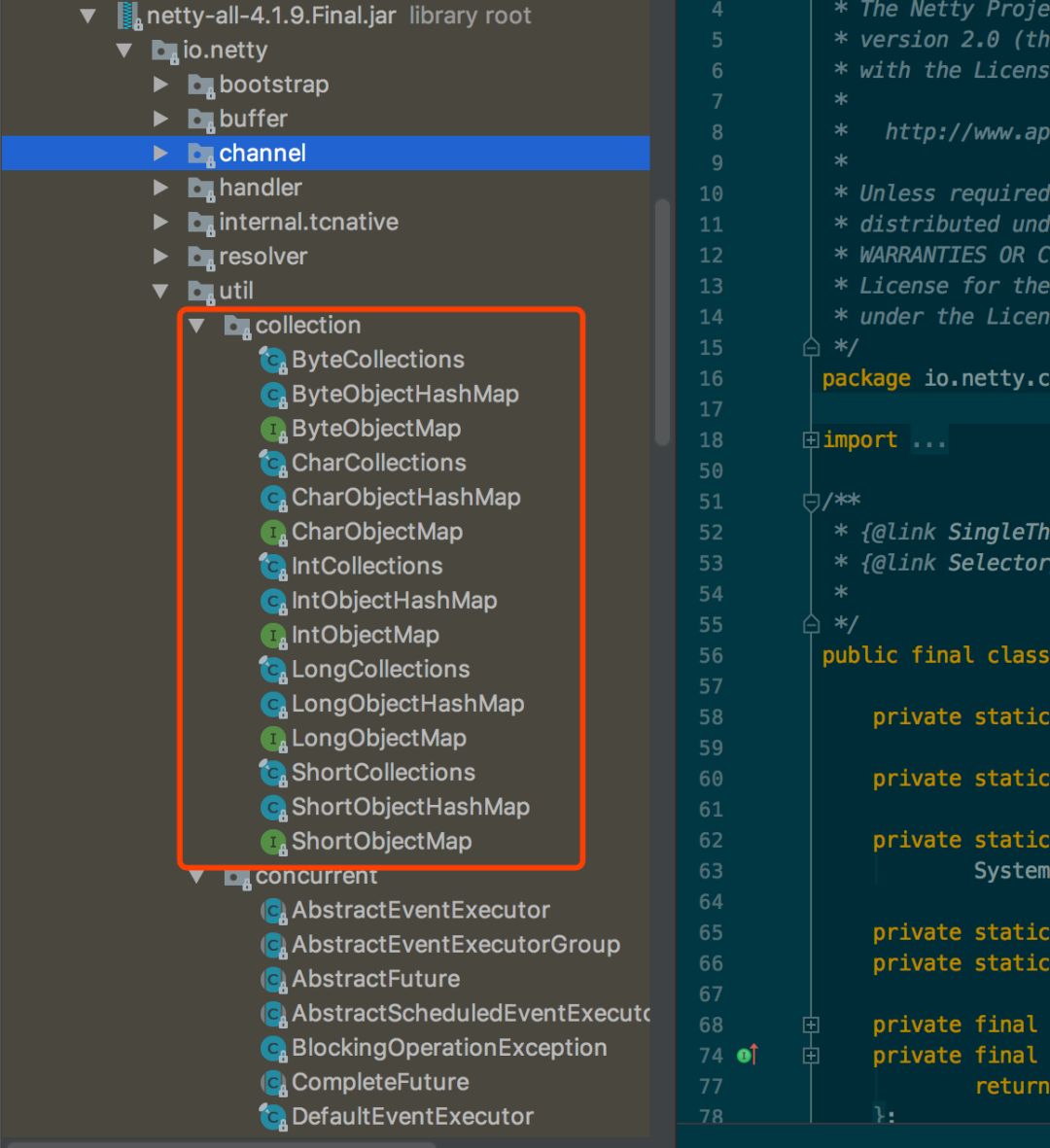Click the AbstractEventExecutor abstract class icon
The height and width of the screenshot is (1148, 1050).
pos(273,911)
